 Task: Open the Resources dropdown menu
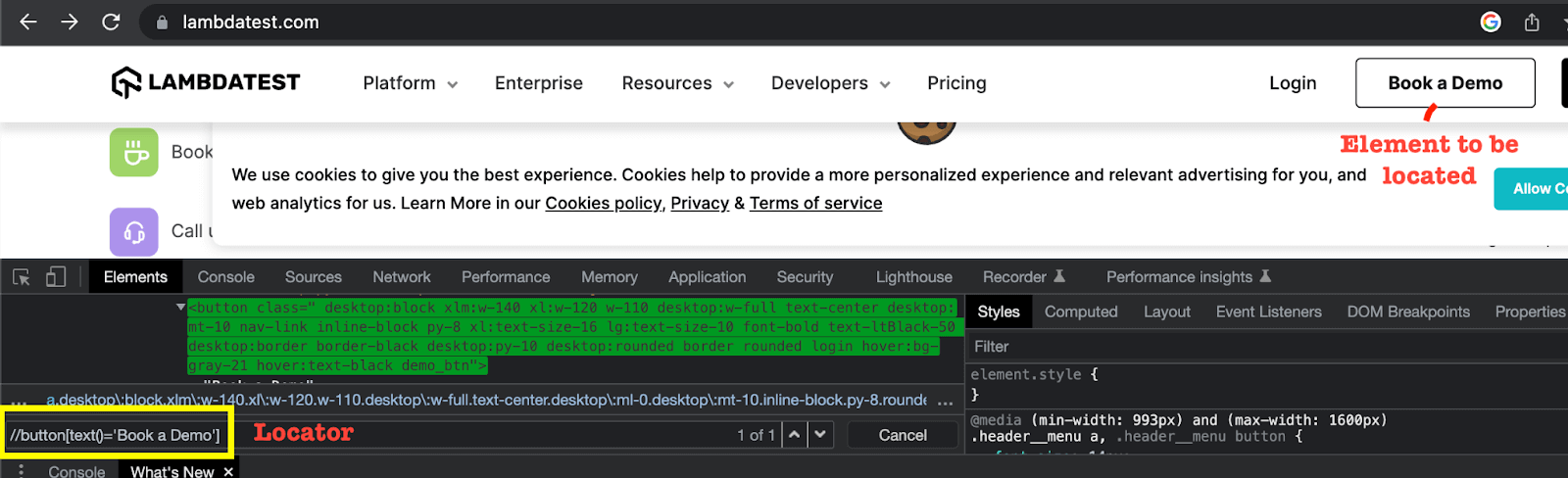pos(677,83)
